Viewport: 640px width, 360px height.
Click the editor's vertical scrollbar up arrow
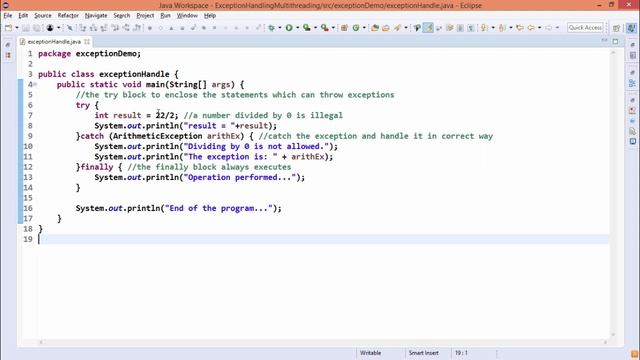pyautogui.click(x=613, y=53)
